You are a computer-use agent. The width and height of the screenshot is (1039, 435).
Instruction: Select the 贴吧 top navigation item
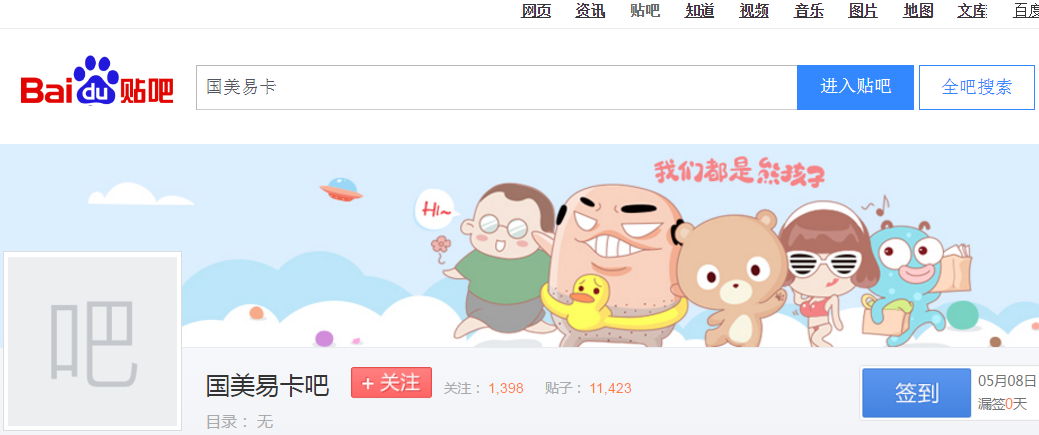[x=645, y=11]
